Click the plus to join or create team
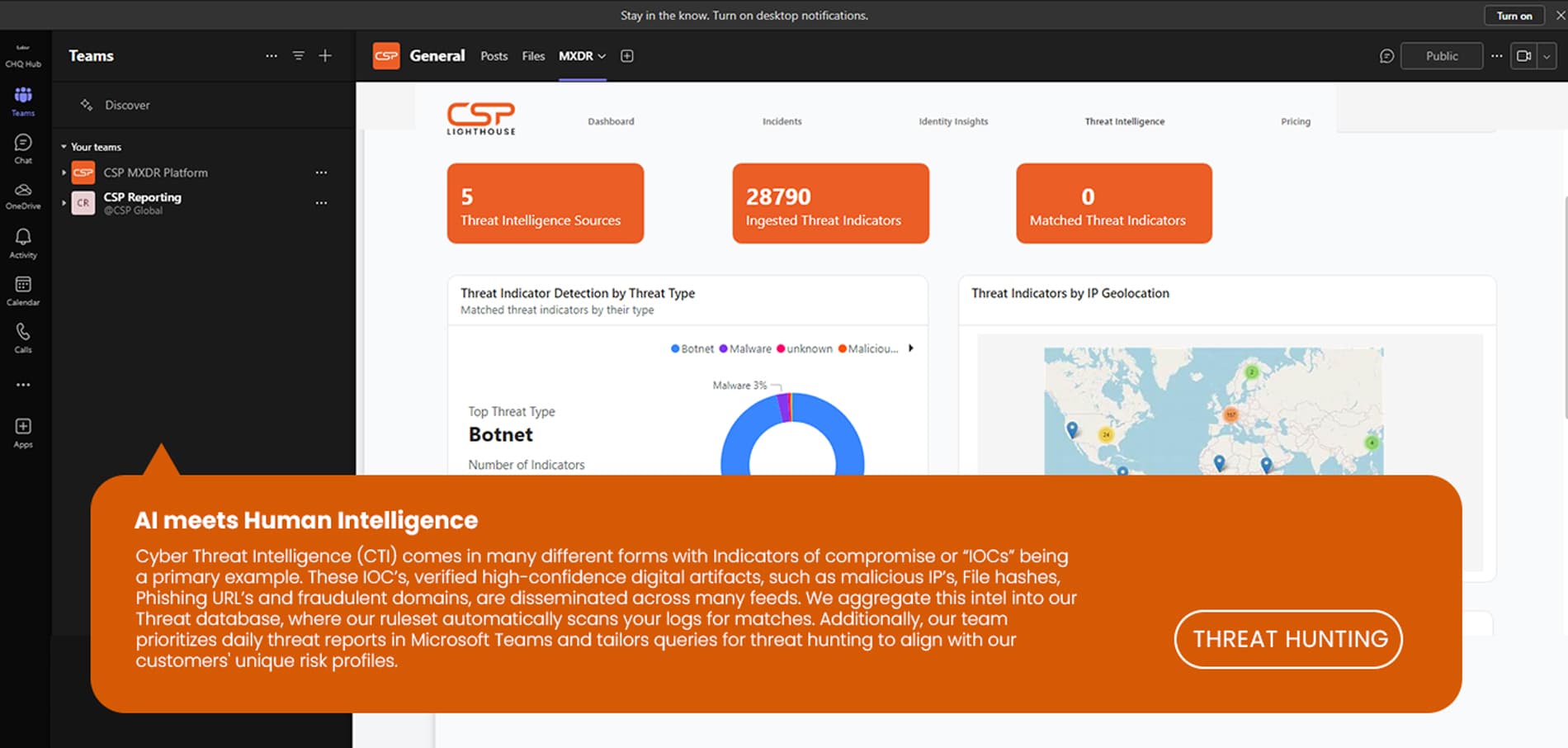Image resolution: width=1568 pixels, height=748 pixels. (325, 55)
